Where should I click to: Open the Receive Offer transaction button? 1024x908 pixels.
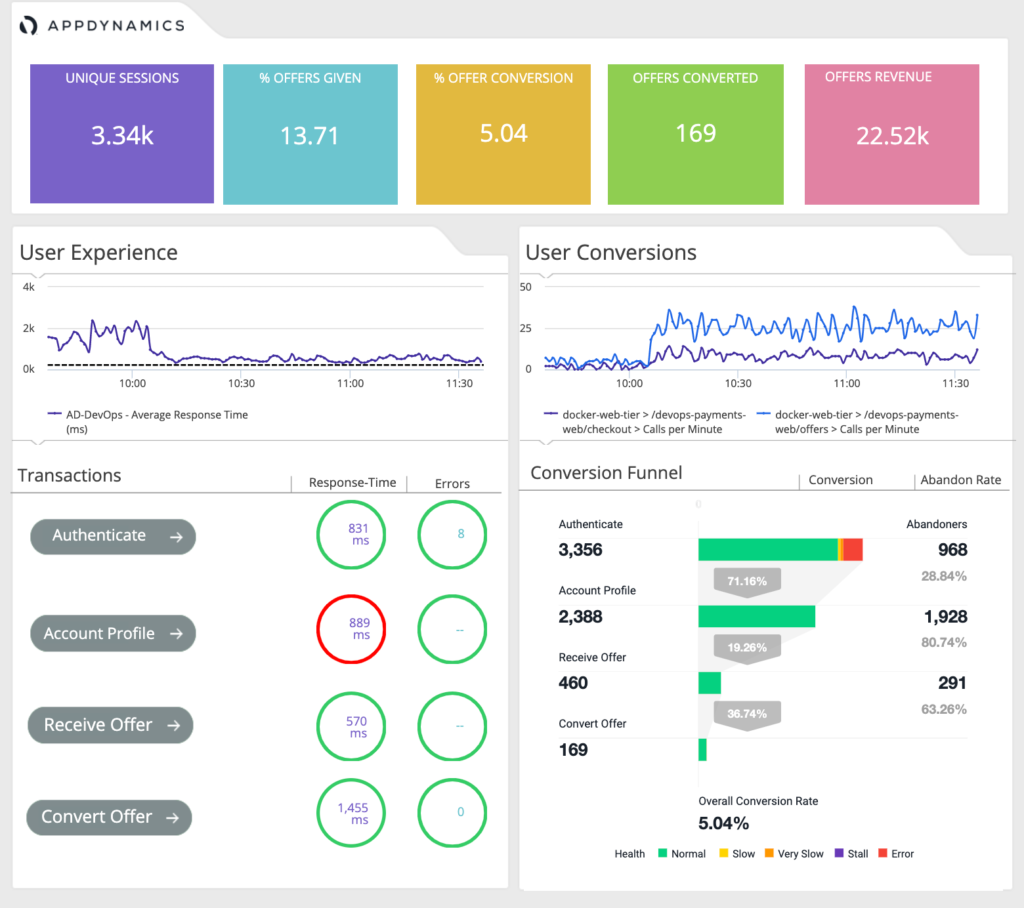click(x=111, y=725)
